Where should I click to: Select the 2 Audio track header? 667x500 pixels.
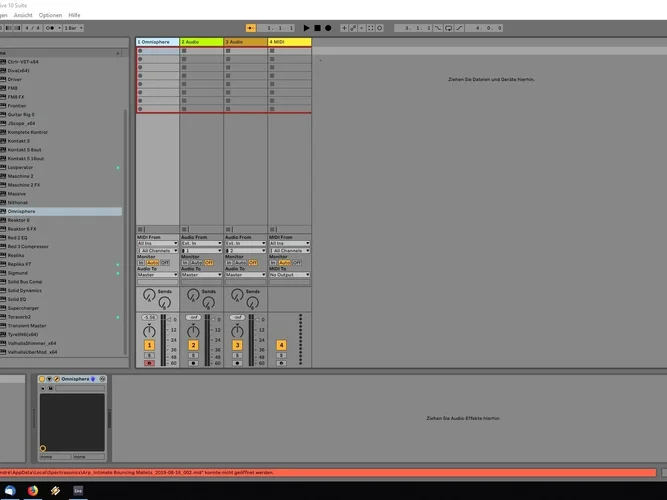[202, 42]
